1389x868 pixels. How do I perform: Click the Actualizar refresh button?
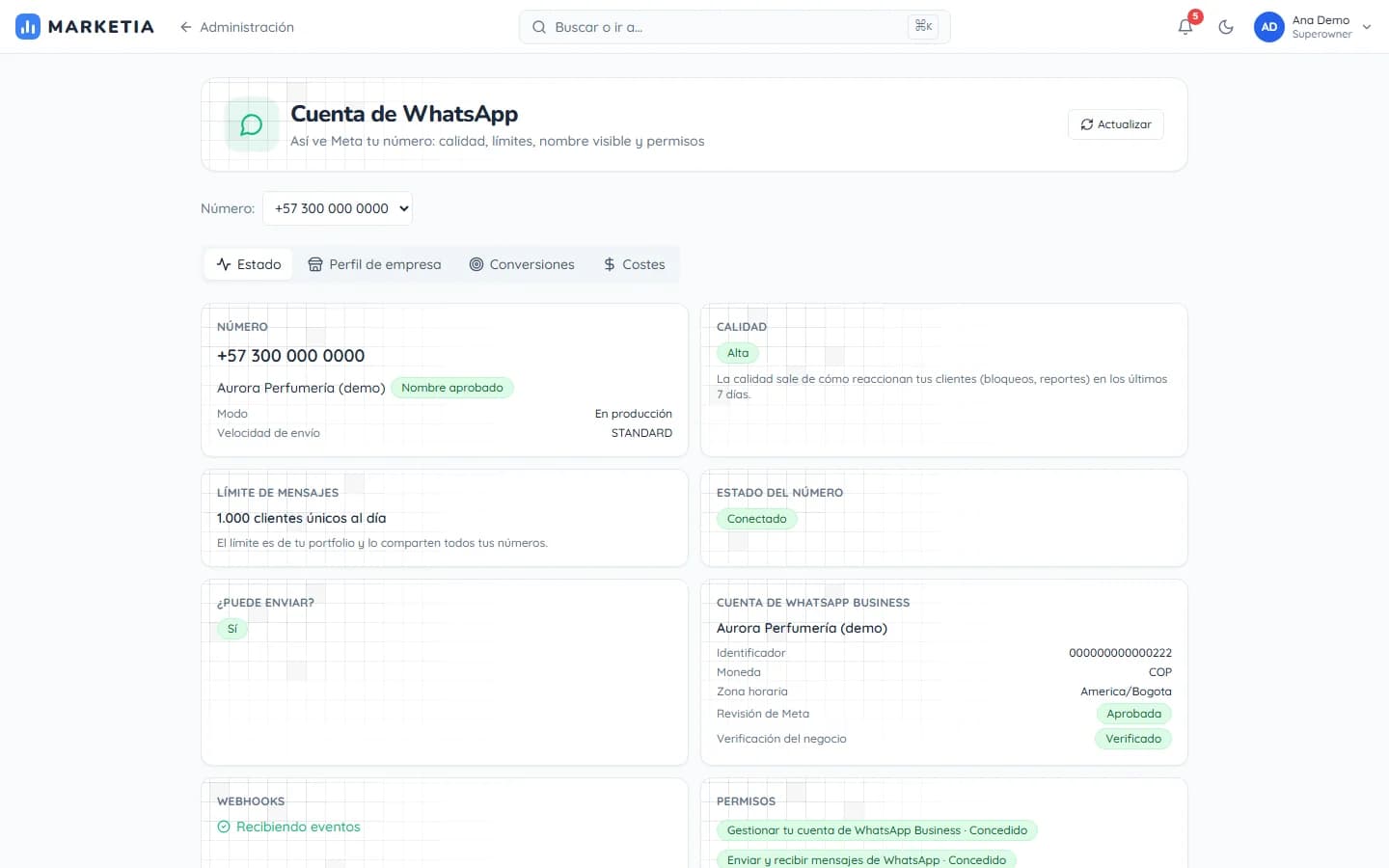click(1116, 124)
